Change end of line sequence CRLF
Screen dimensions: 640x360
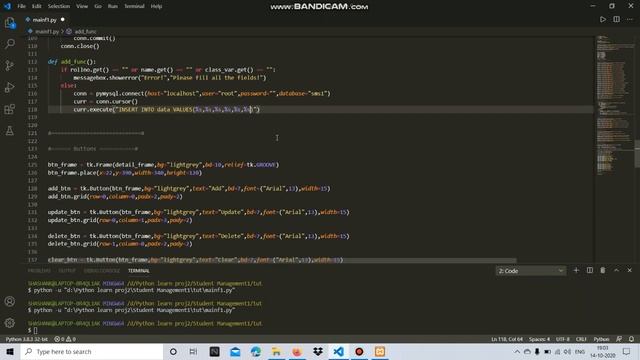pos(581,339)
